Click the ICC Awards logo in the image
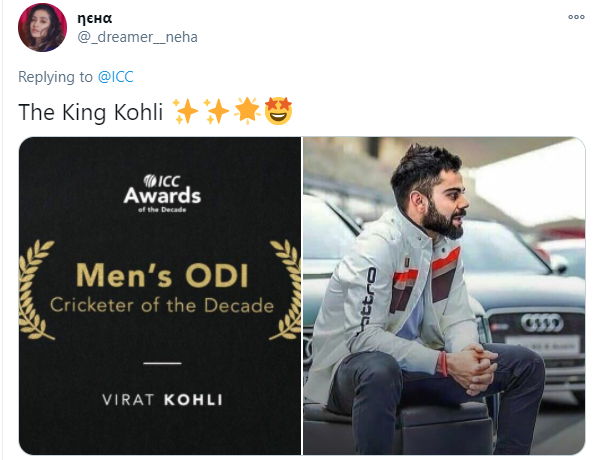This screenshot has width=597, height=460. pos(162,193)
